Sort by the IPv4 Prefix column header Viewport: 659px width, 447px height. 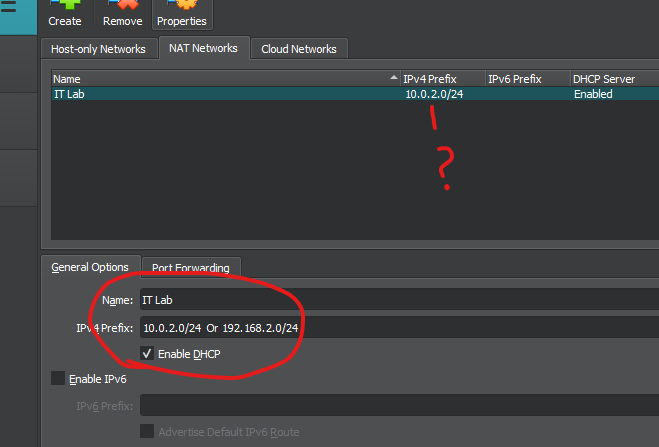click(x=441, y=78)
